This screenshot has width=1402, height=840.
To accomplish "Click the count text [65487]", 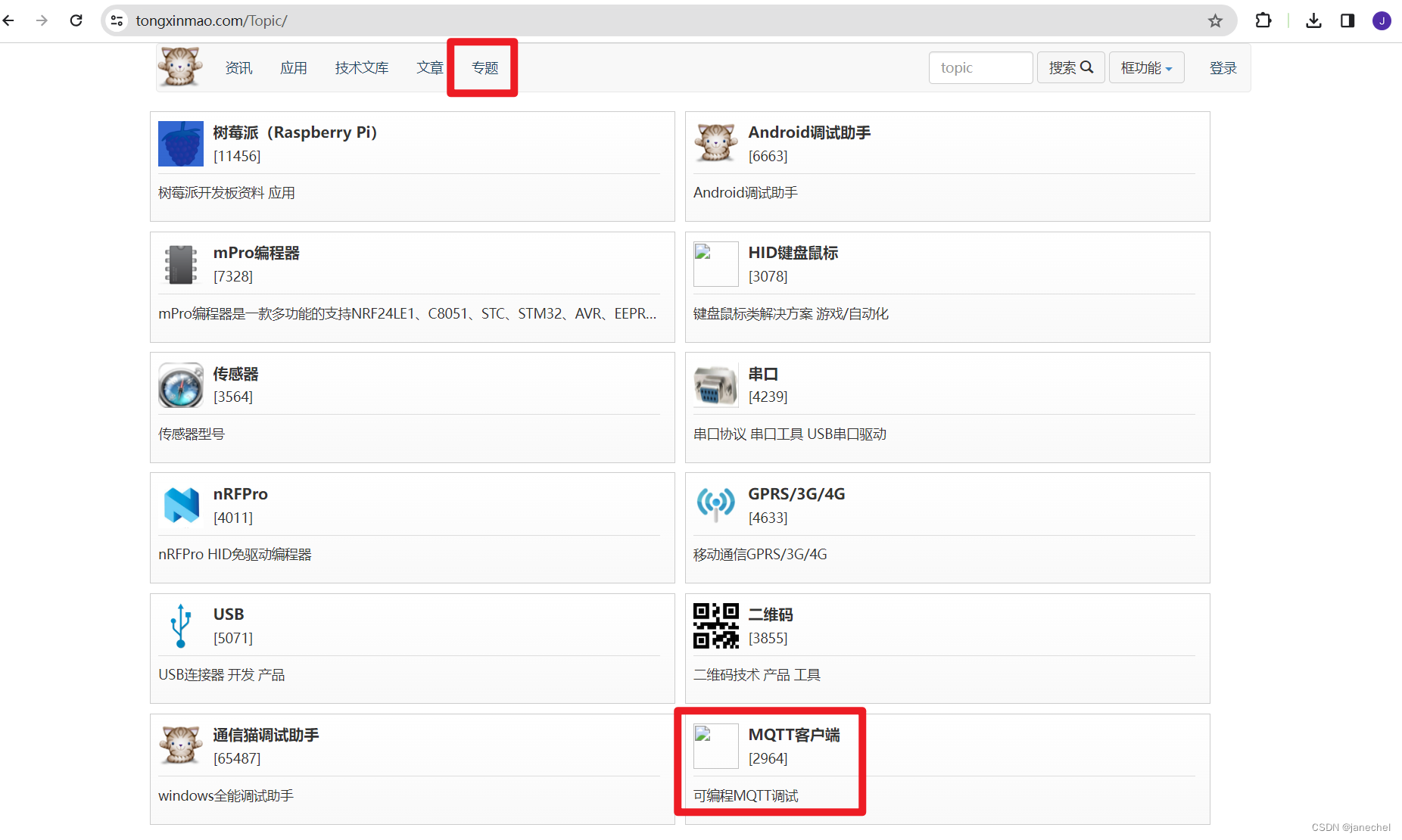I will pos(237,758).
